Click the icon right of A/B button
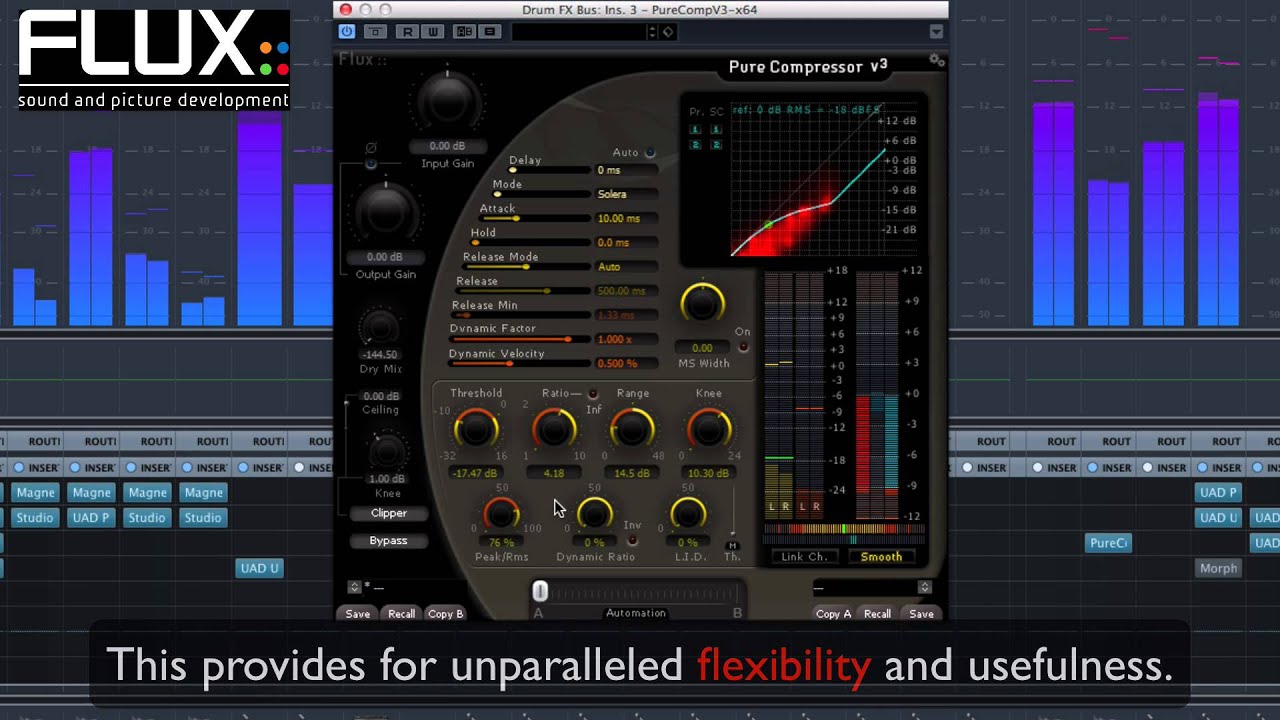Viewport: 1280px width, 720px height. [x=489, y=32]
